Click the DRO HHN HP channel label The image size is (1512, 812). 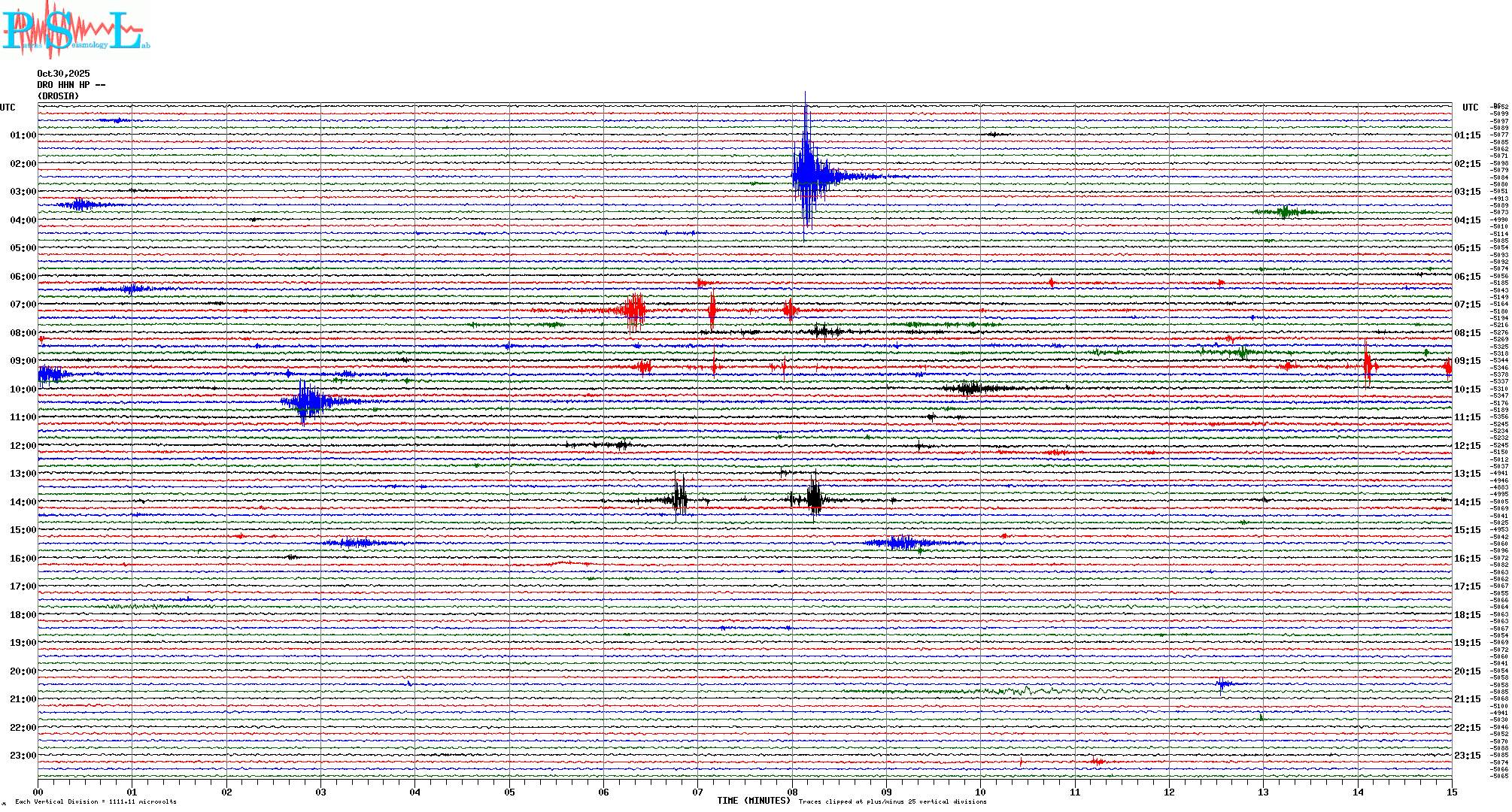(x=71, y=85)
